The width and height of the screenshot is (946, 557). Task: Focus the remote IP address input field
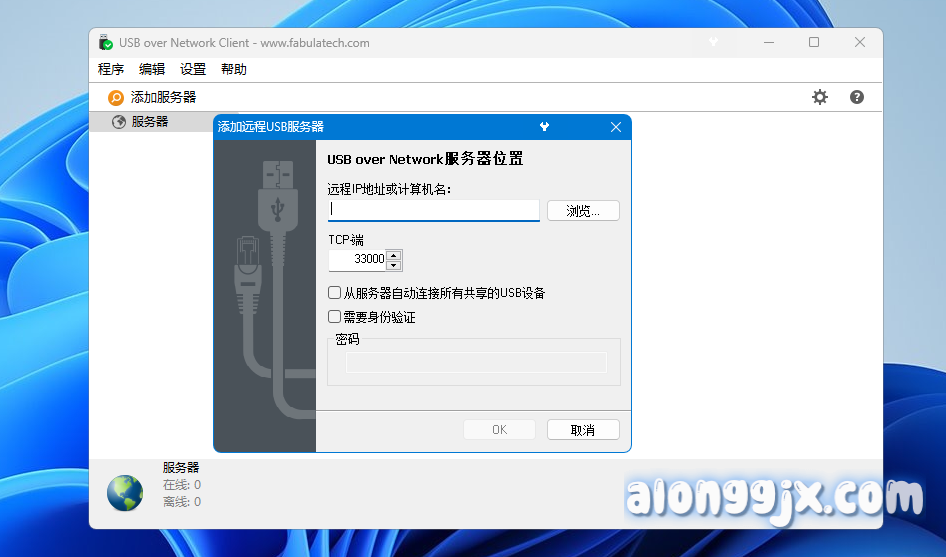[x=433, y=210]
